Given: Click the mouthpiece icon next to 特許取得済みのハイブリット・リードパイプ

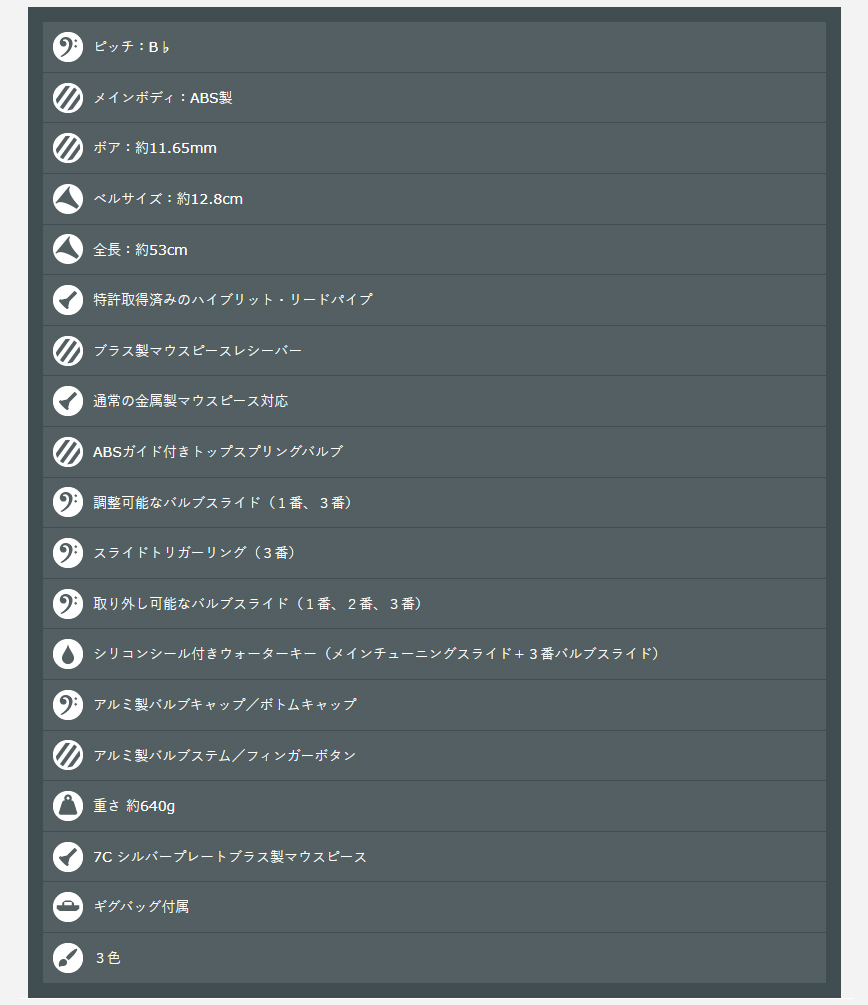Looking at the screenshot, I should pyautogui.click(x=68, y=300).
